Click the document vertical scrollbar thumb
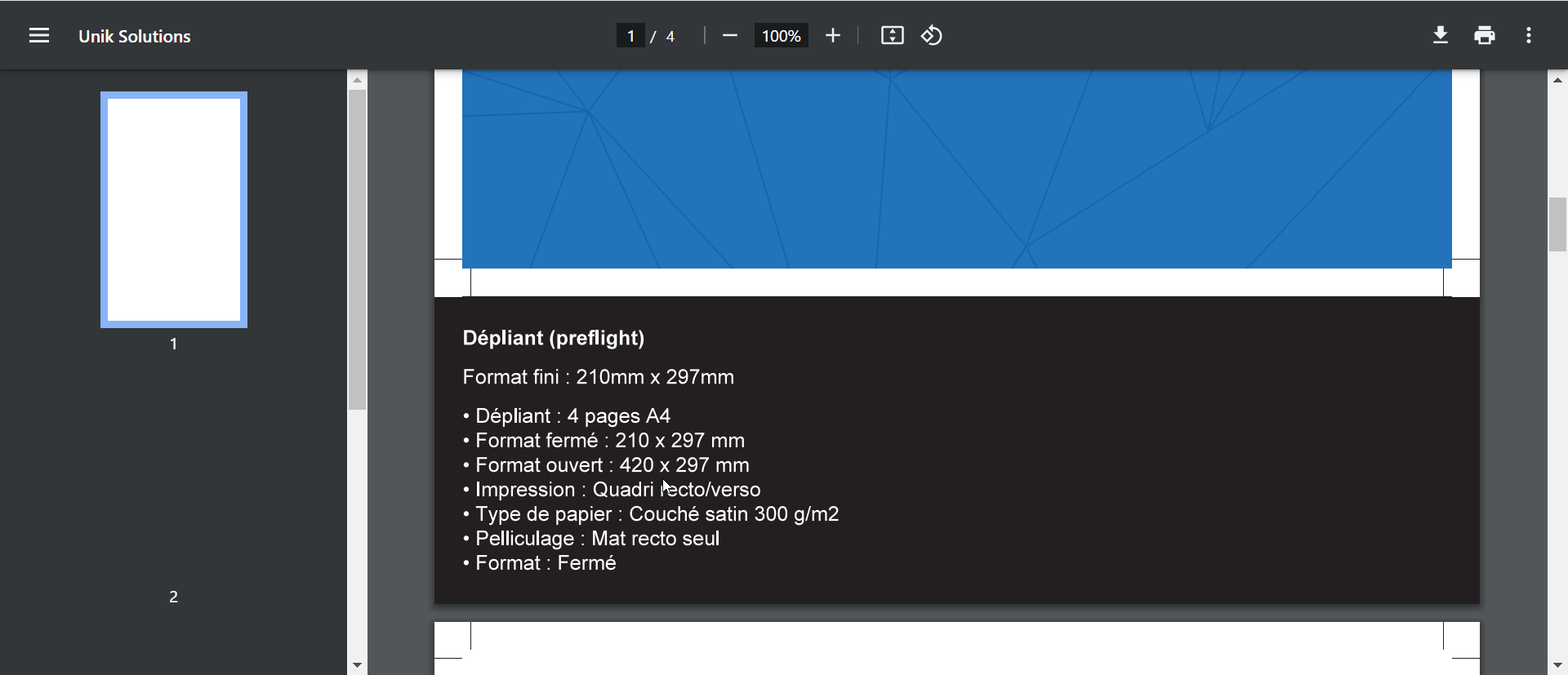 click(x=1557, y=224)
